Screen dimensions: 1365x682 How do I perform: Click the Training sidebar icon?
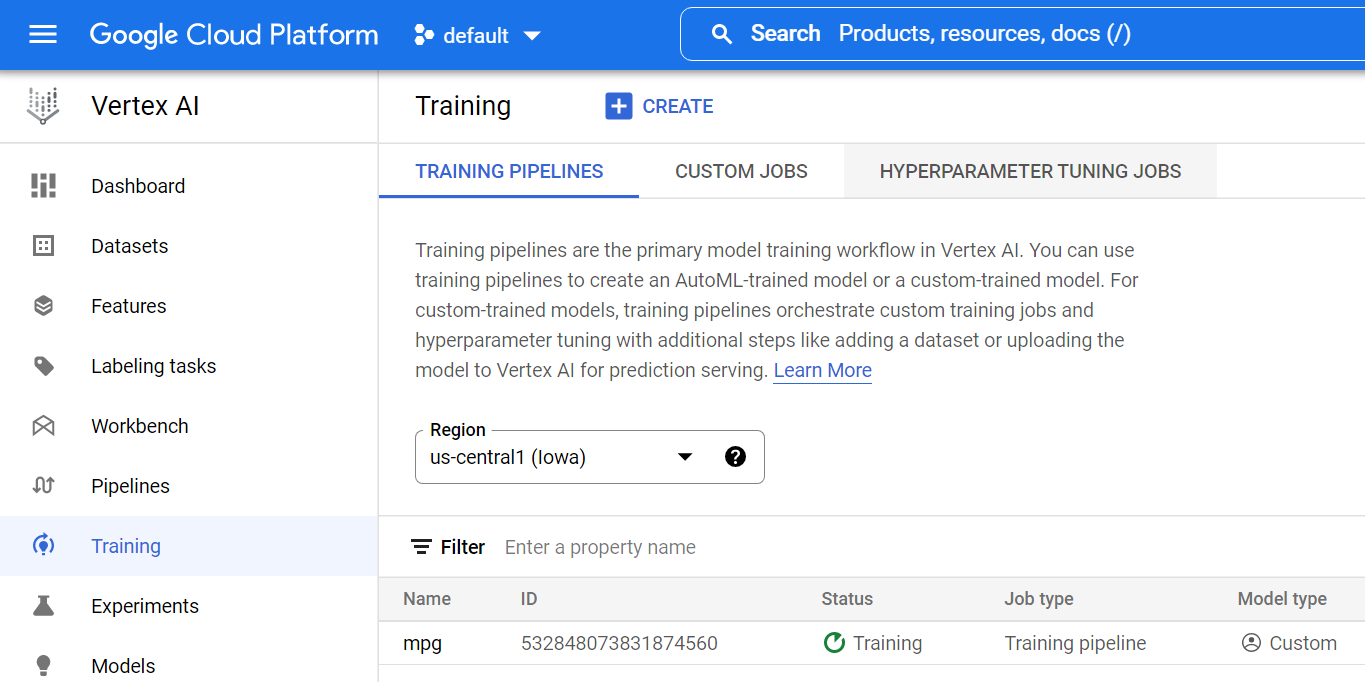(43, 546)
